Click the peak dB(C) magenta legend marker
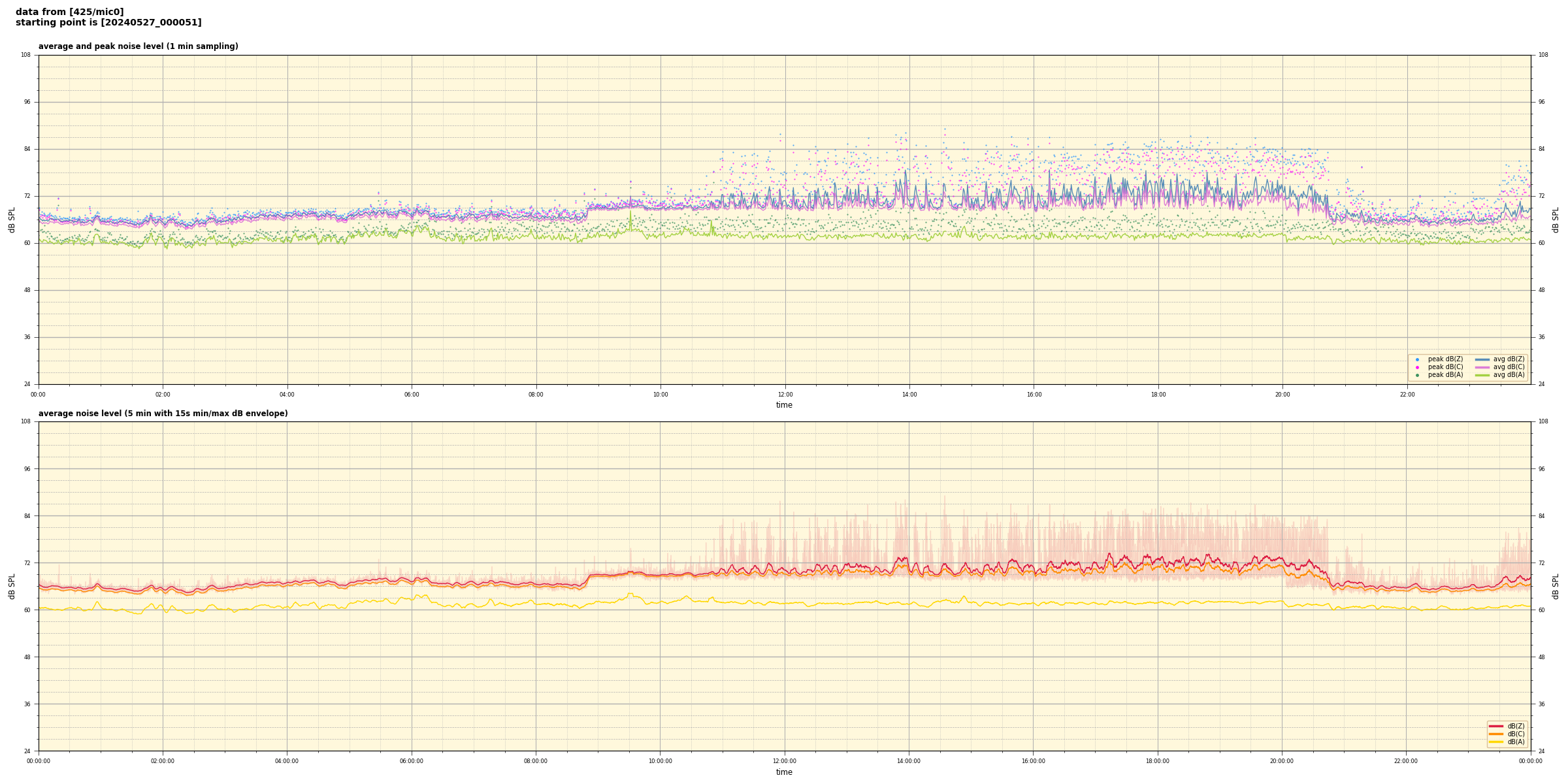 coord(1417,367)
